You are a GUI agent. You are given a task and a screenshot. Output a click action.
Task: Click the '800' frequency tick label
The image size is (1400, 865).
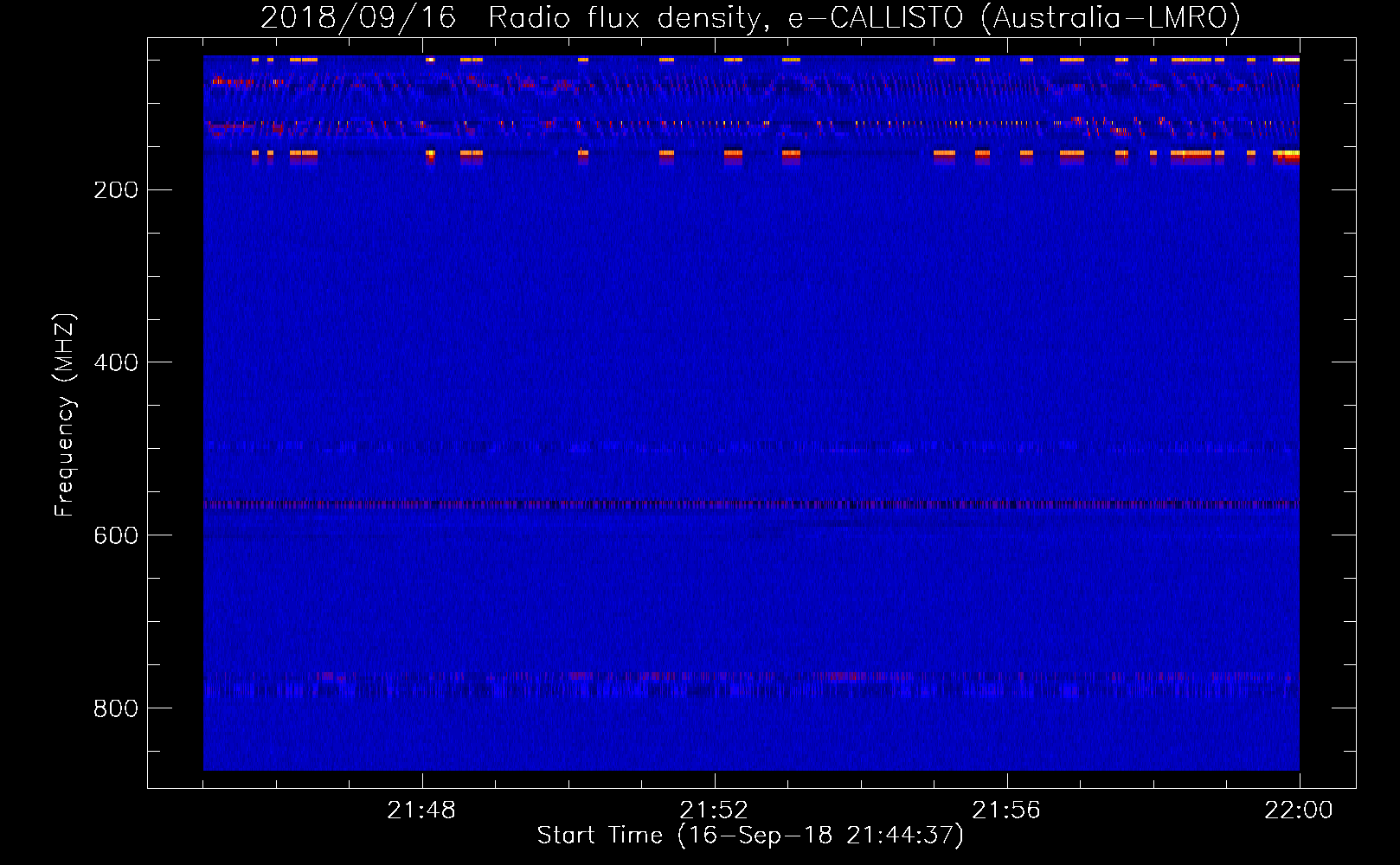coord(116,708)
